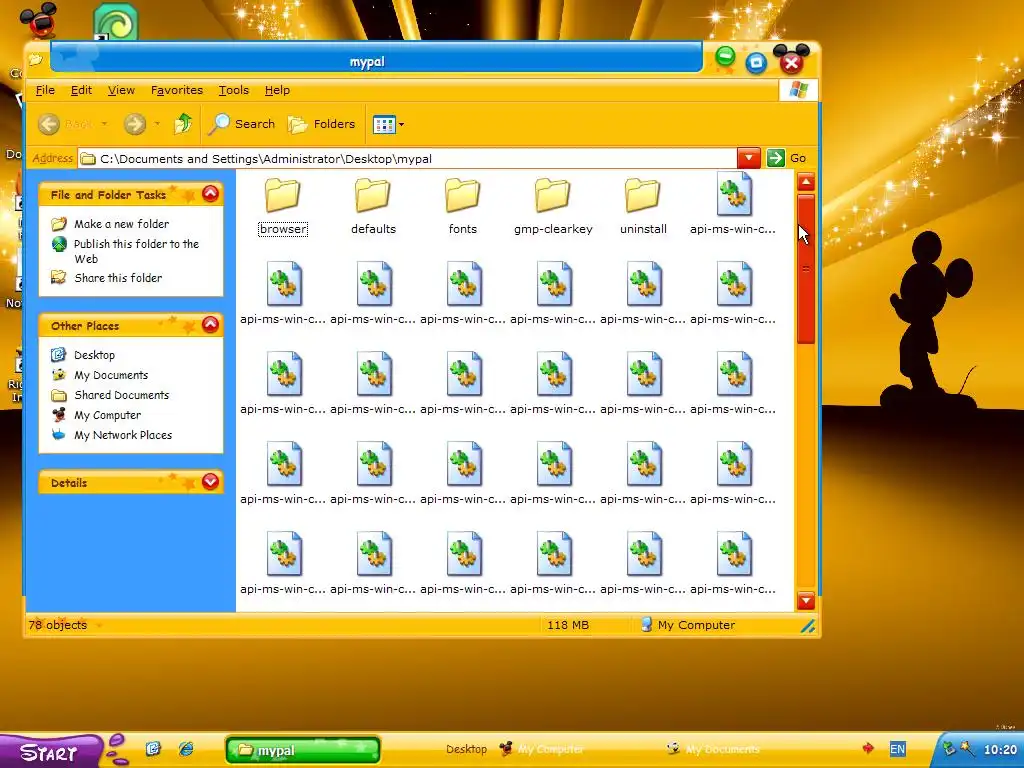1024x768 pixels.
Task: Click the Go button
Action: coord(786,158)
